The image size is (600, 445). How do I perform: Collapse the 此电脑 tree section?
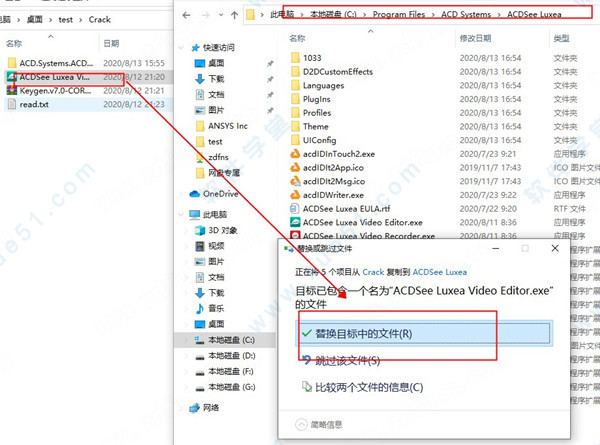click(181, 214)
